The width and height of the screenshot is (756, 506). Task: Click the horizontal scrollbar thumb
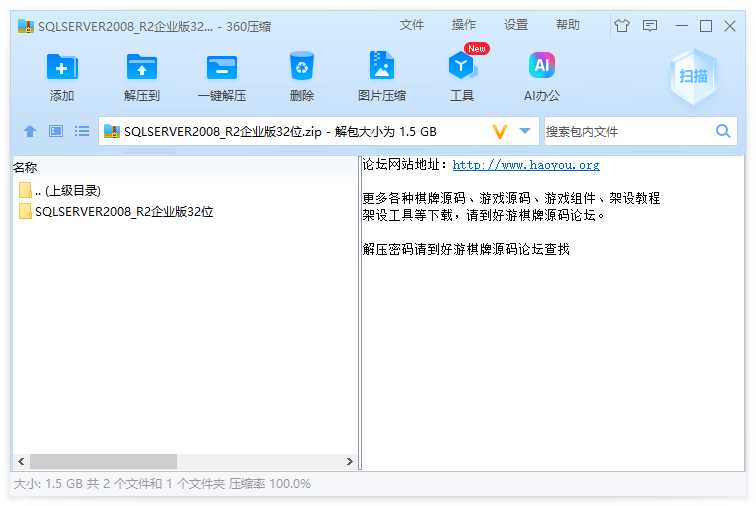103,462
